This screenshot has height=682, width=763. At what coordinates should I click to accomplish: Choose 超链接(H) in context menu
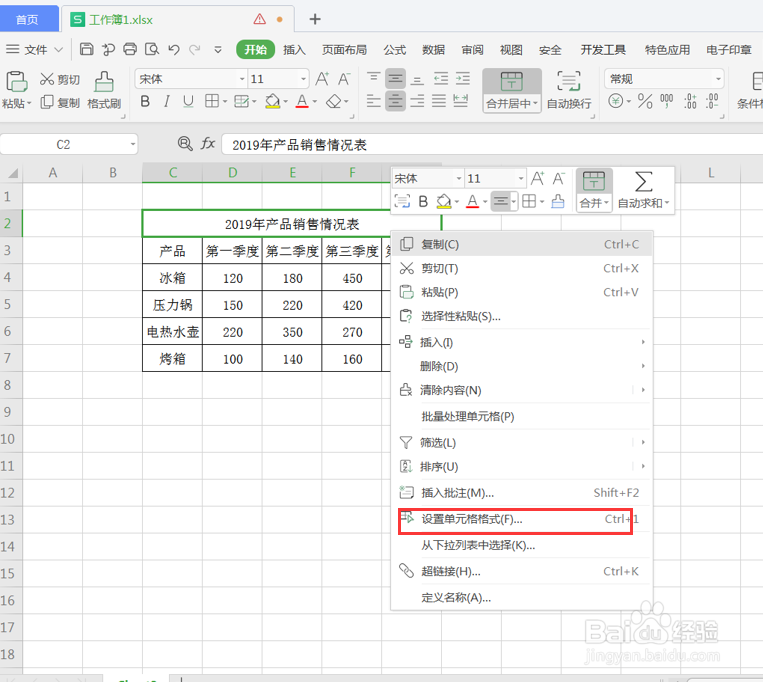(x=522, y=572)
